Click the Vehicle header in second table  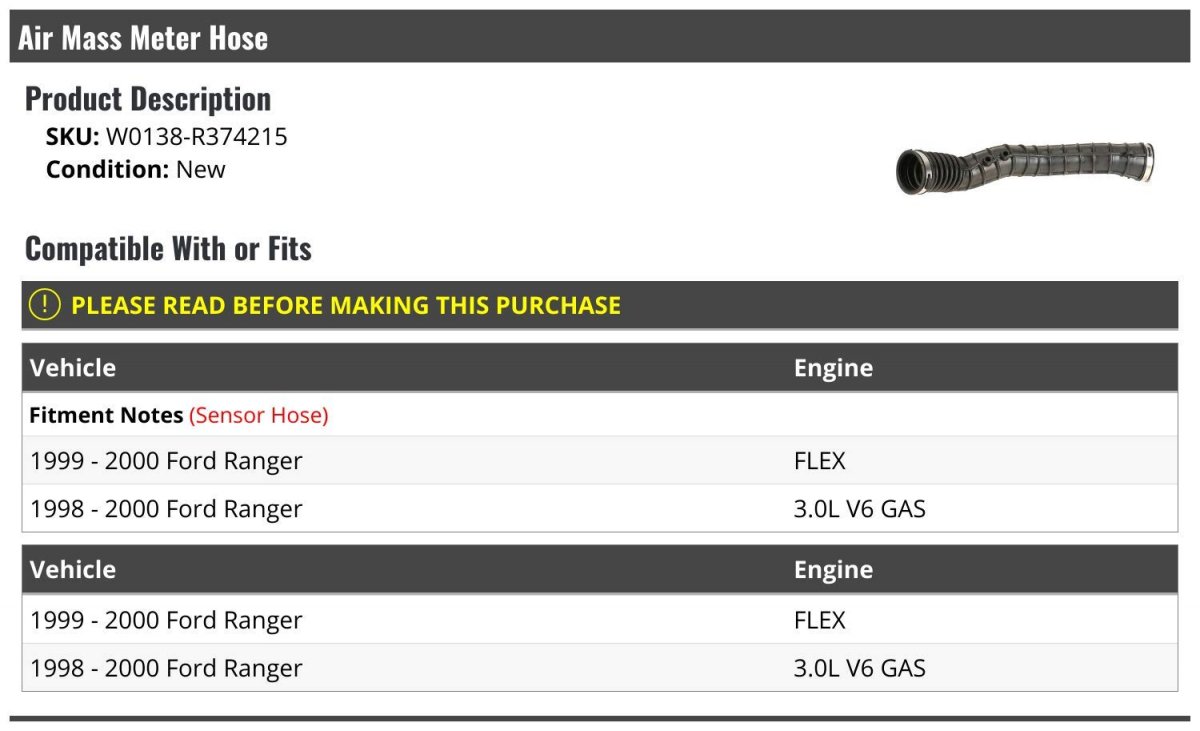pyautogui.click(x=73, y=570)
